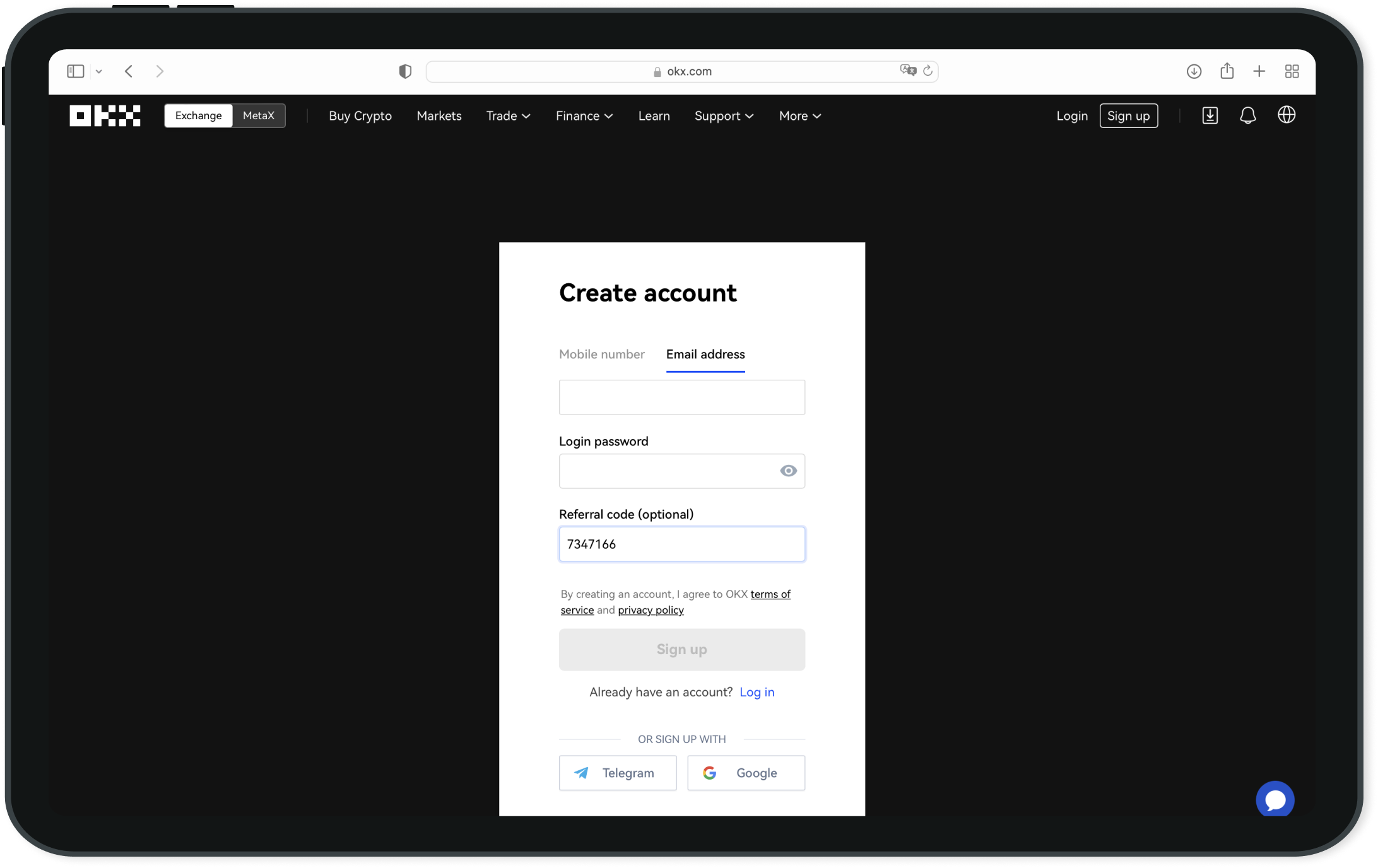Open the sidebar options chevron
This screenshot has width=1378, height=868.
[x=99, y=72]
